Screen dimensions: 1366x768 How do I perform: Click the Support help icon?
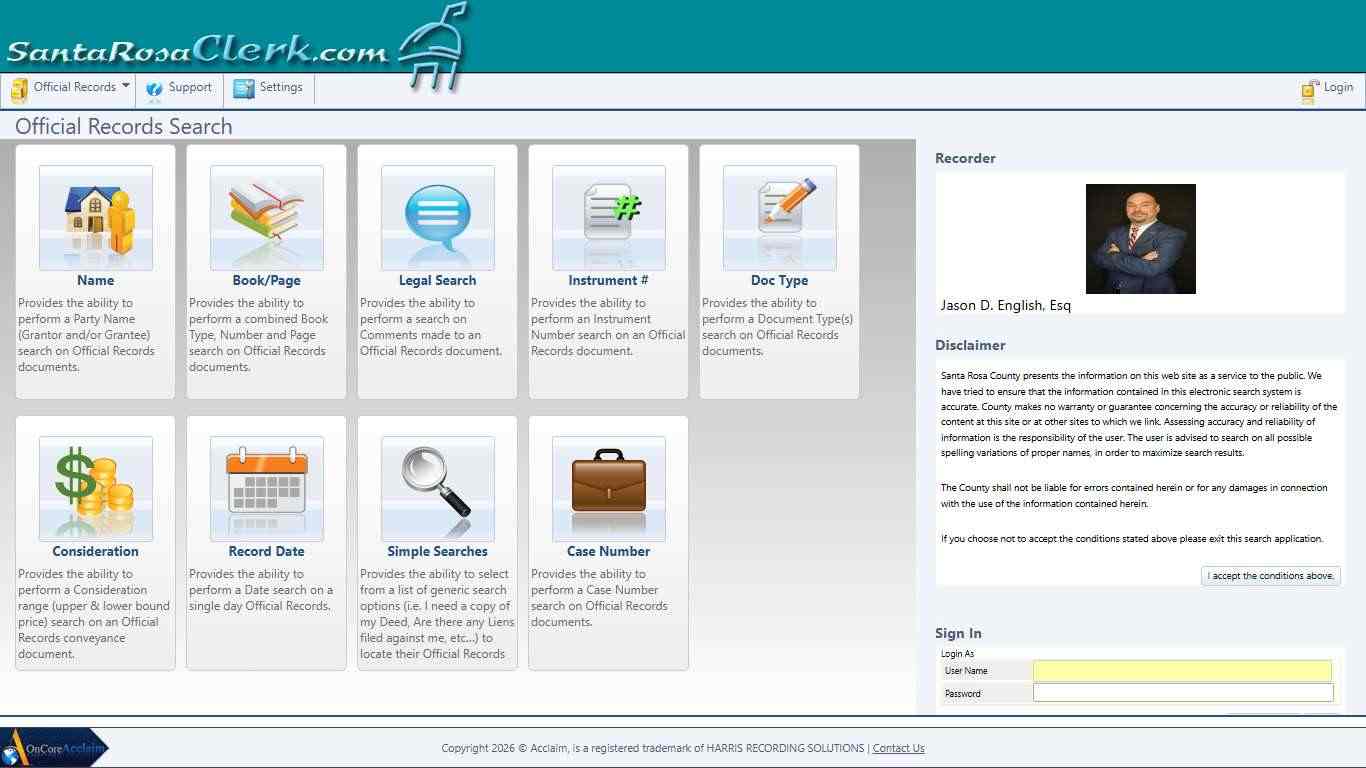pyautogui.click(x=155, y=89)
